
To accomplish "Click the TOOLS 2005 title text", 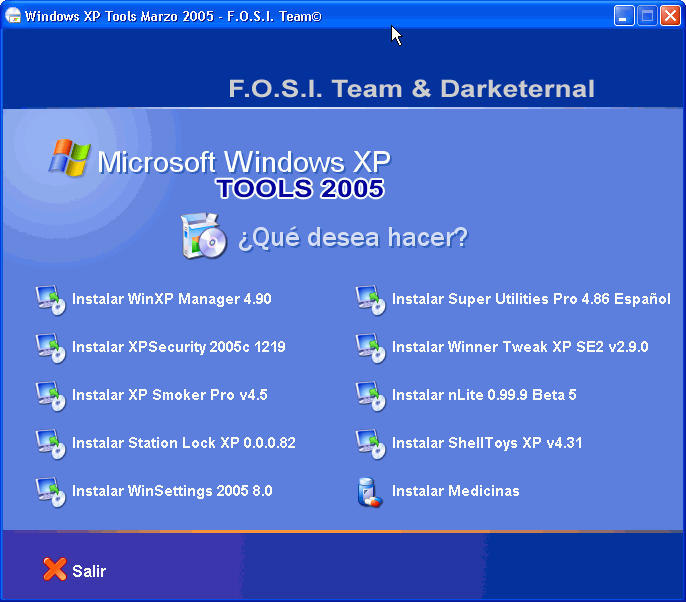I will coord(300,189).
